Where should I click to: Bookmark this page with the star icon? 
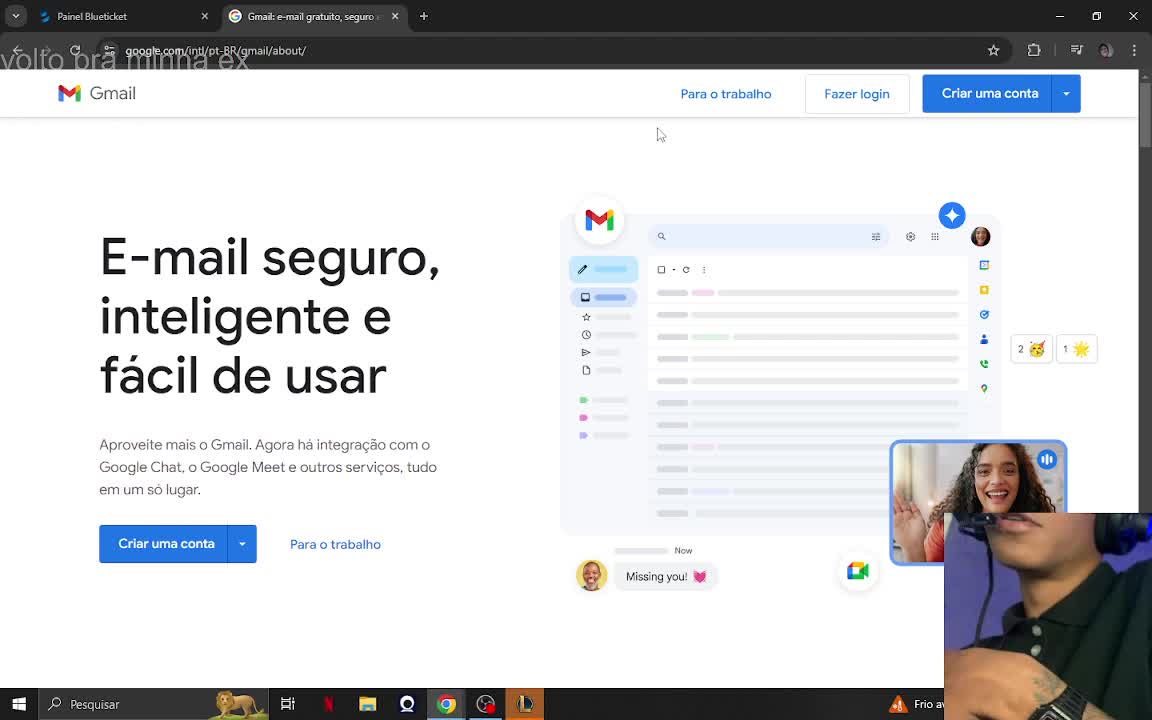point(993,51)
